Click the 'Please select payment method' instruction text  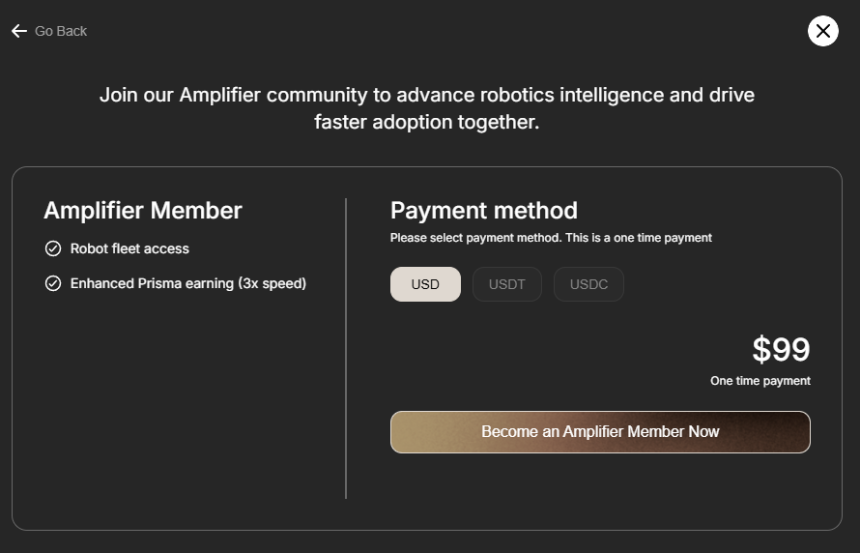coord(550,238)
